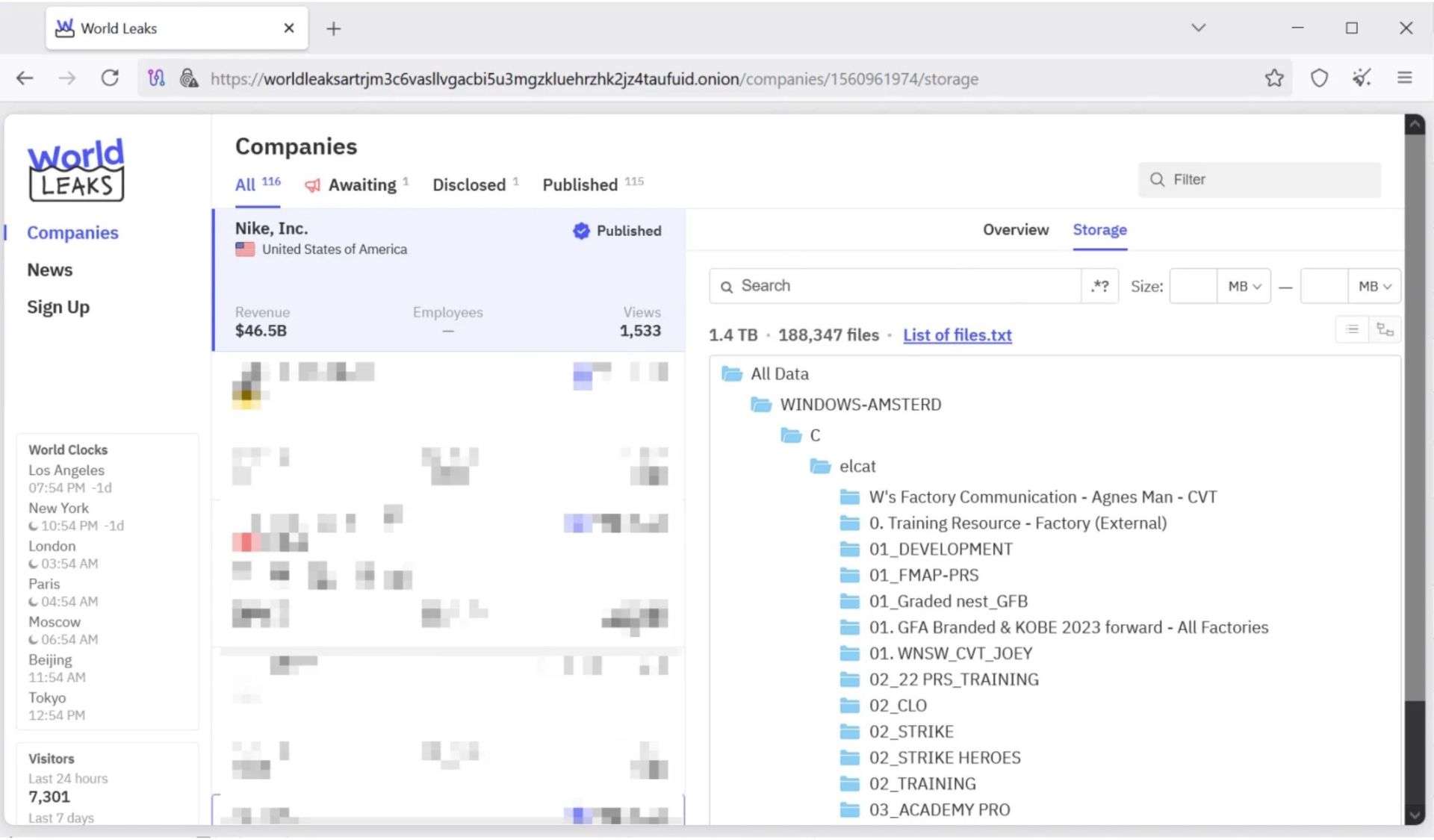Click the United States flag icon
This screenshot has width=1434, height=840.
[245, 250]
